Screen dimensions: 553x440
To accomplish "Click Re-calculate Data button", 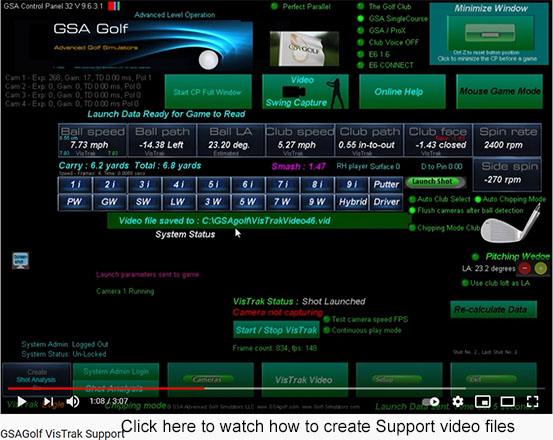I will pos(493,309).
